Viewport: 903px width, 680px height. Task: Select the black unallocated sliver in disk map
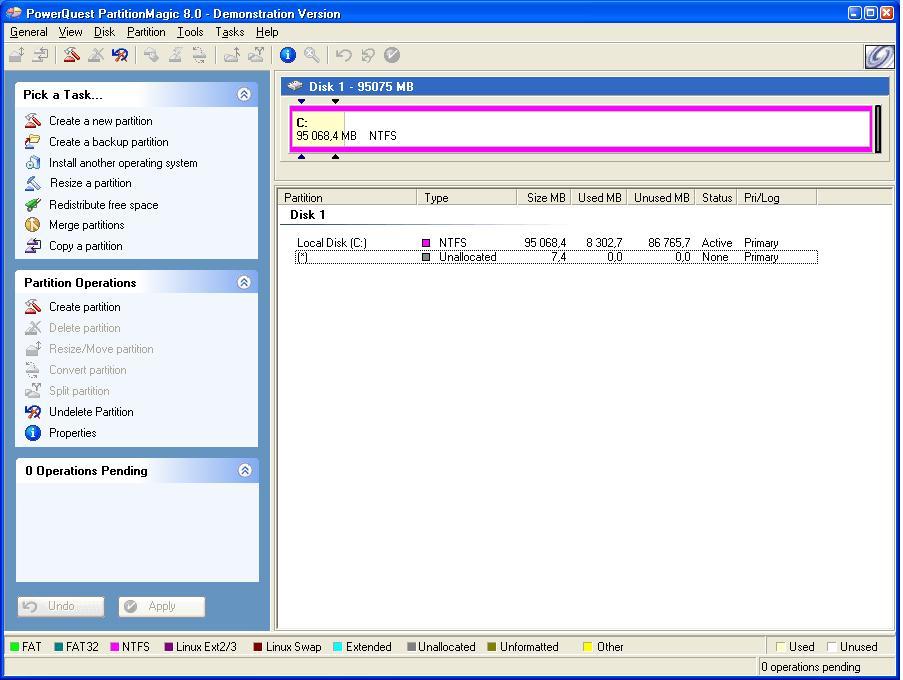pyautogui.click(x=878, y=129)
